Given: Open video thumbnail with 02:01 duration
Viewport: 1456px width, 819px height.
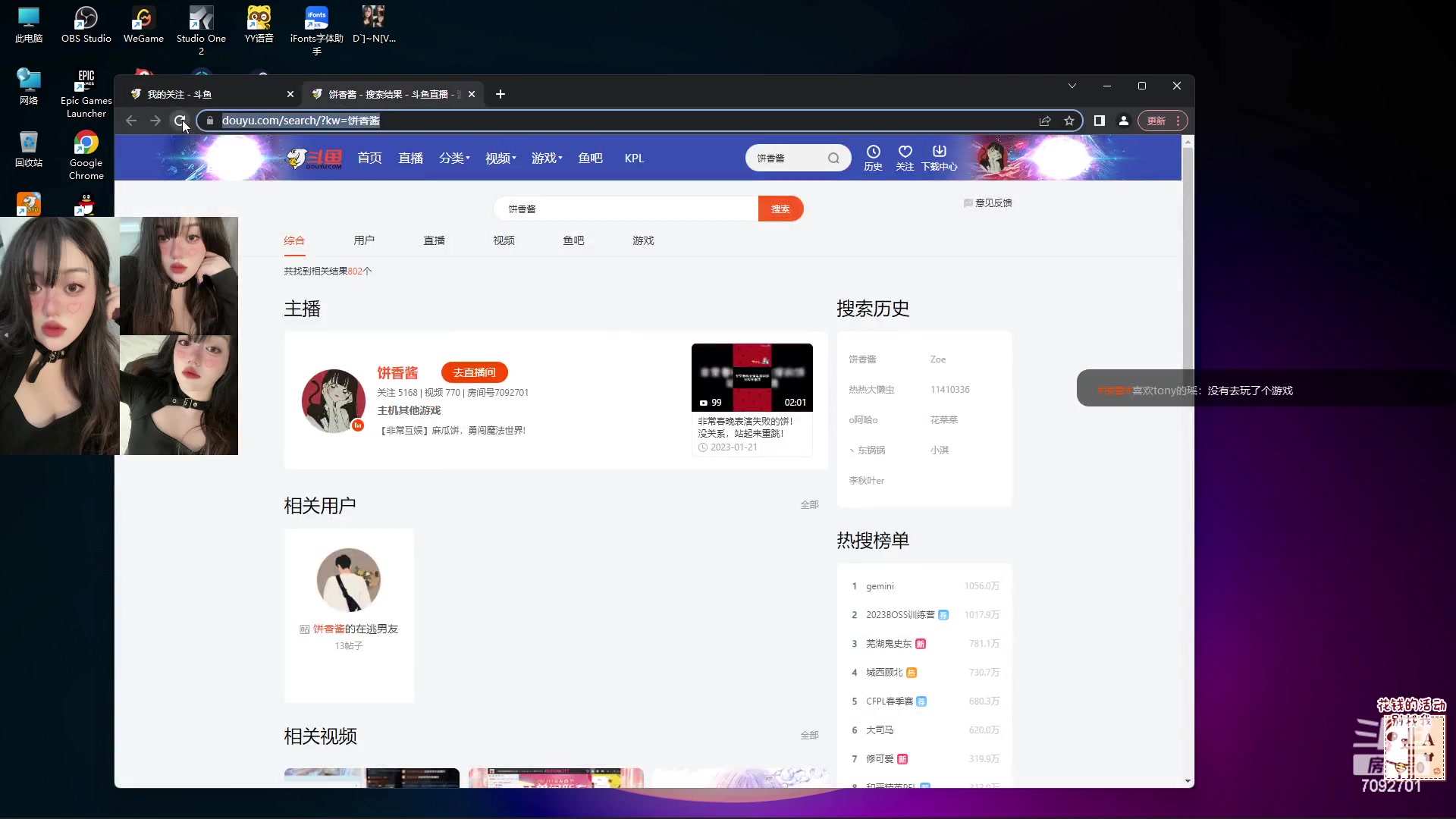Looking at the screenshot, I should point(752,378).
